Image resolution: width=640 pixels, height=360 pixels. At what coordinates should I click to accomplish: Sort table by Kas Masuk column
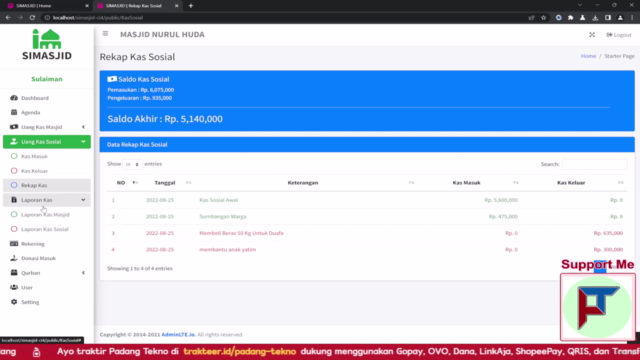coord(470,183)
